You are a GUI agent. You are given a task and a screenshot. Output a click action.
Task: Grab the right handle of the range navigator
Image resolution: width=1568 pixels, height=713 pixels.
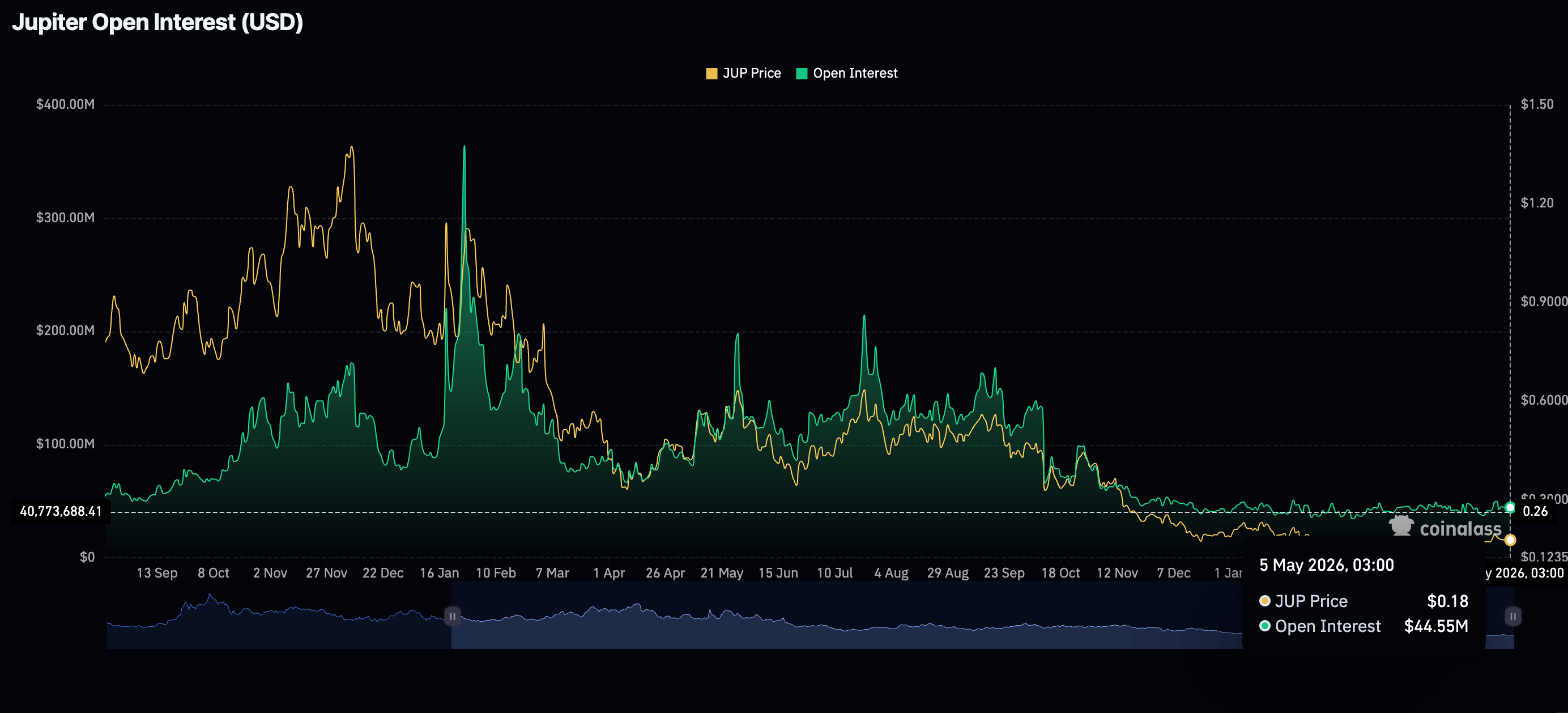[1512, 616]
